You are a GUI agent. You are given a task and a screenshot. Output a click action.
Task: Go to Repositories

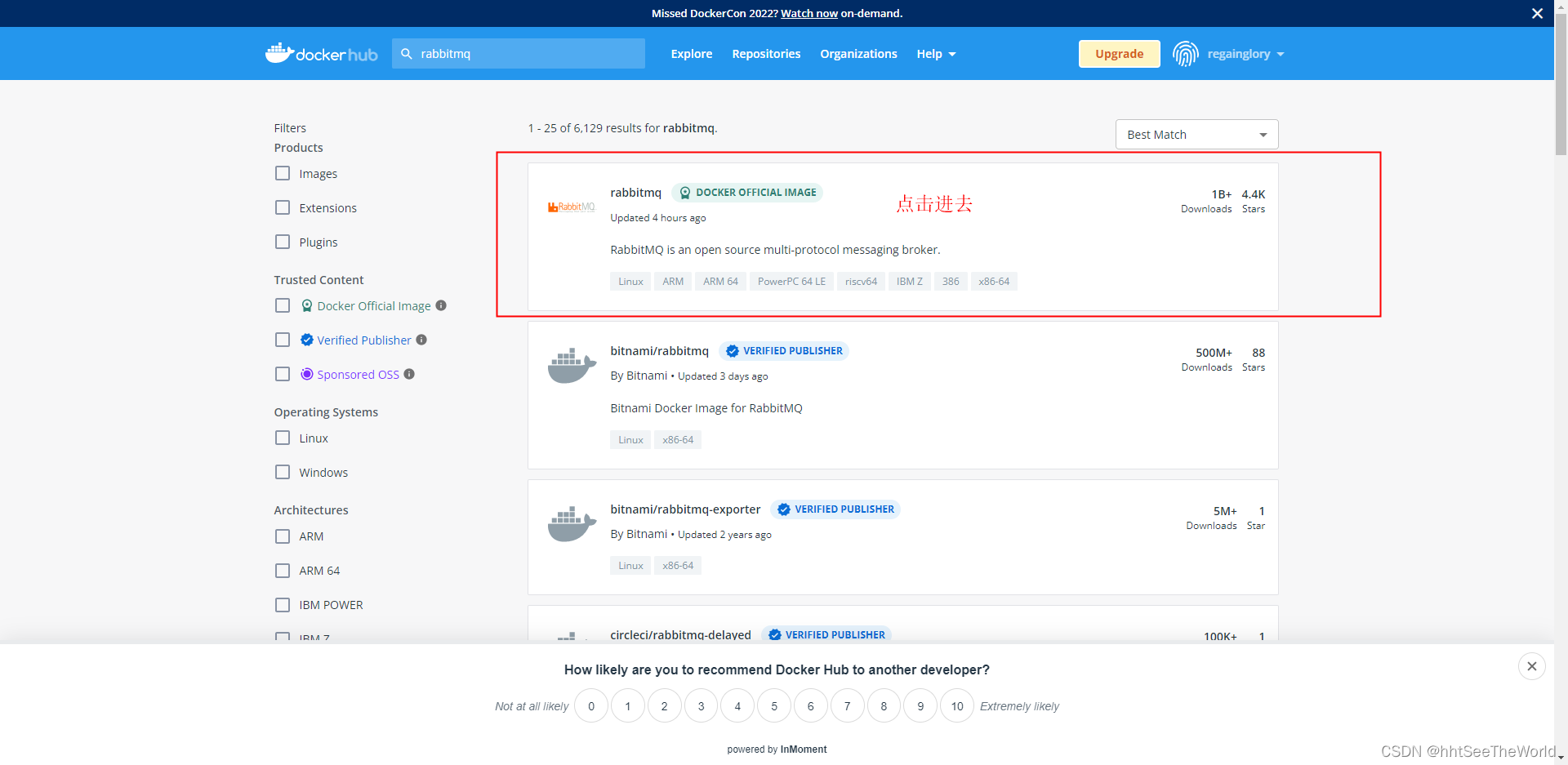(766, 54)
